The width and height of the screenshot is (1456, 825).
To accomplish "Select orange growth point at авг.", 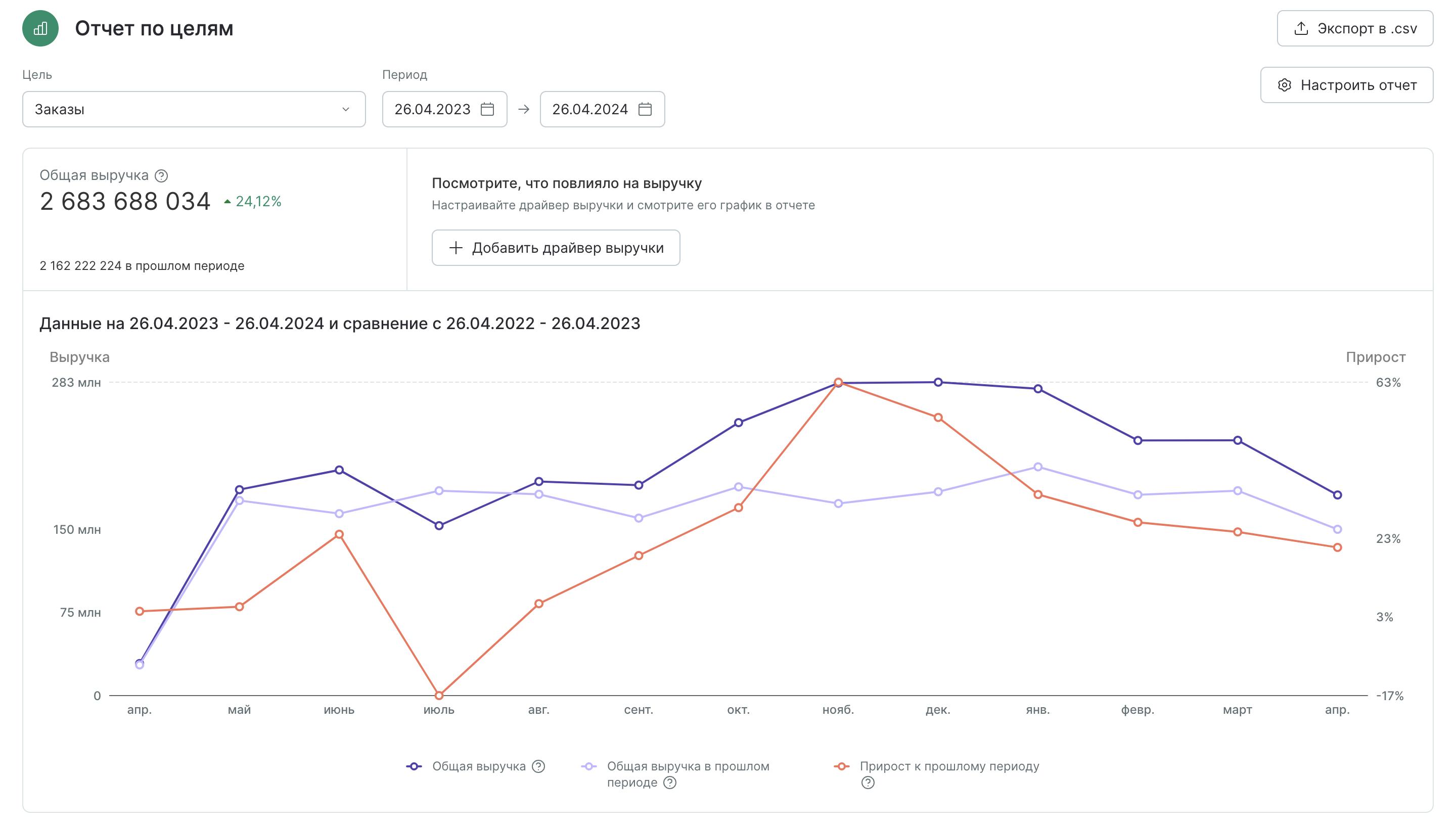I will tap(539, 604).
